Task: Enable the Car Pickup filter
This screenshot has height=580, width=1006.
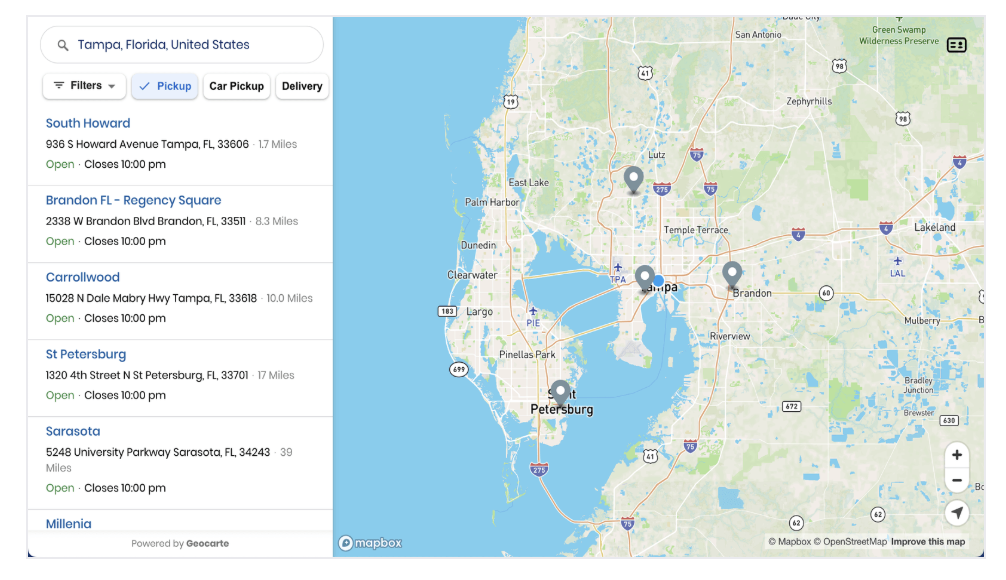Action: click(x=236, y=86)
